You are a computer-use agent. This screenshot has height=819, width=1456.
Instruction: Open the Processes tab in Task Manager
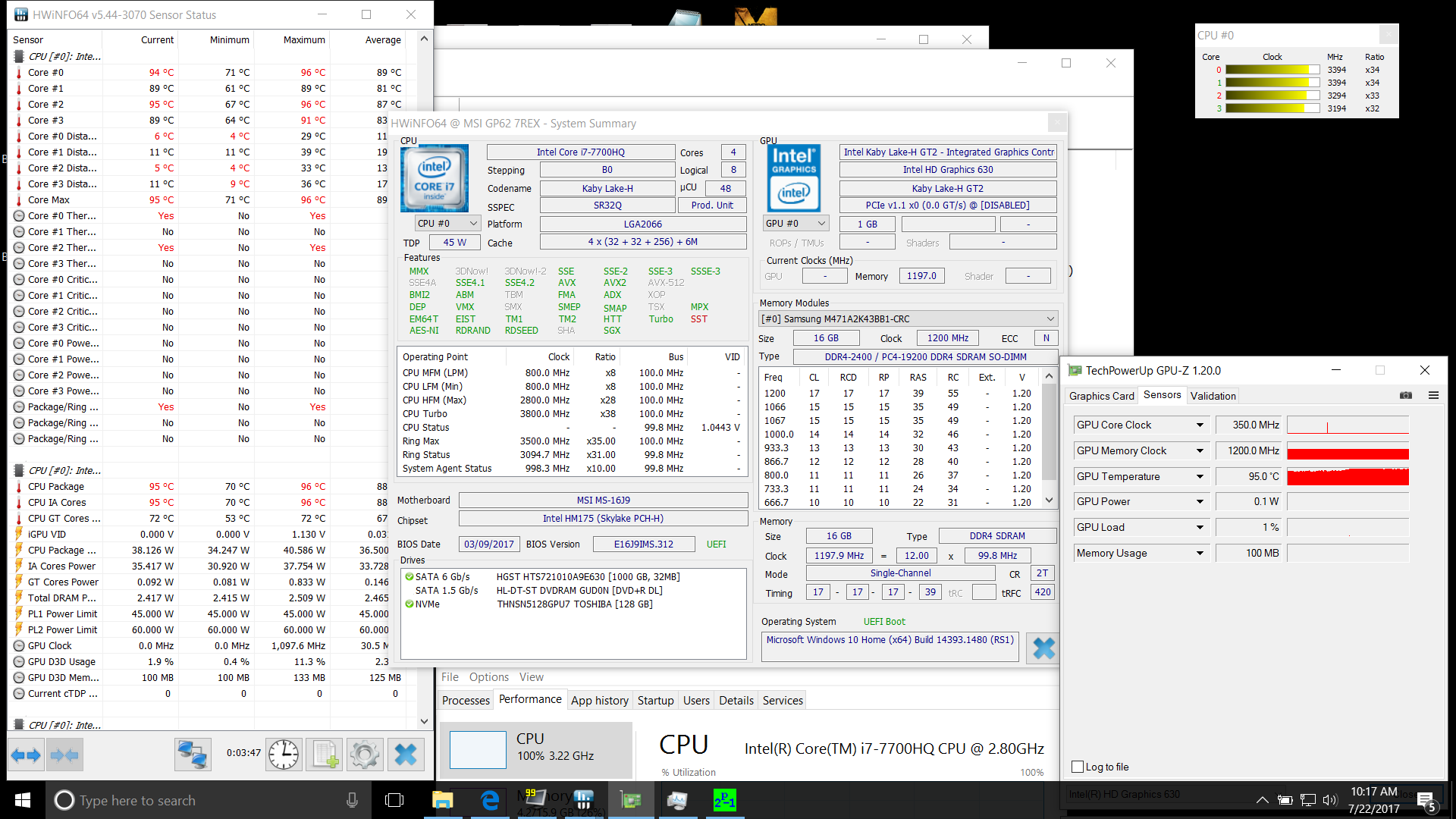point(466,700)
